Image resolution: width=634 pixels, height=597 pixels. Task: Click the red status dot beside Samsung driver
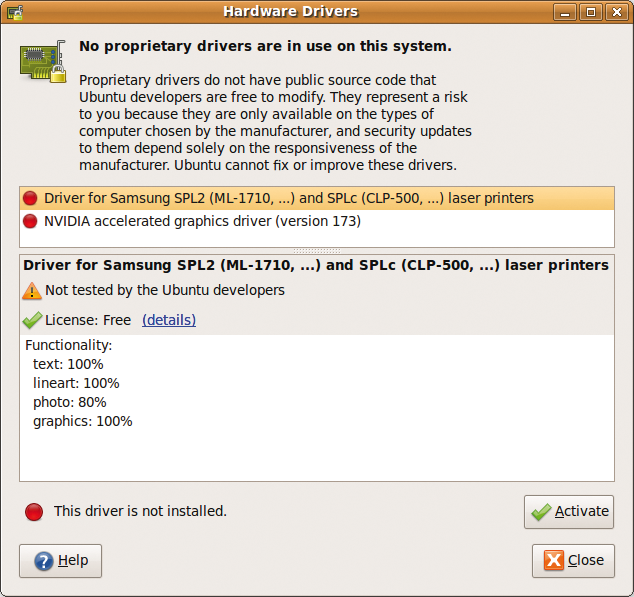coord(30,198)
